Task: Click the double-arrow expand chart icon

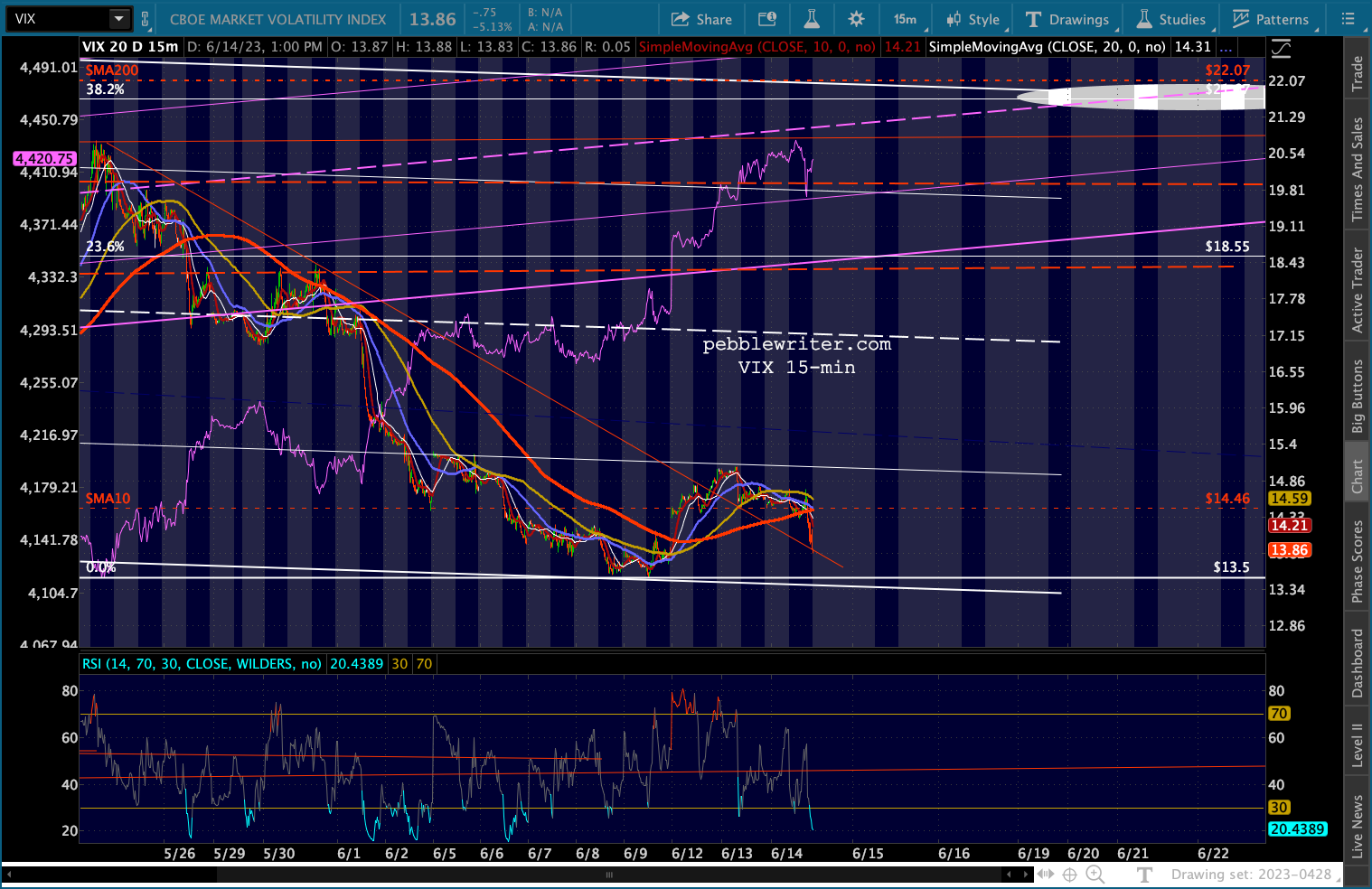Action: (x=1045, y=874)
